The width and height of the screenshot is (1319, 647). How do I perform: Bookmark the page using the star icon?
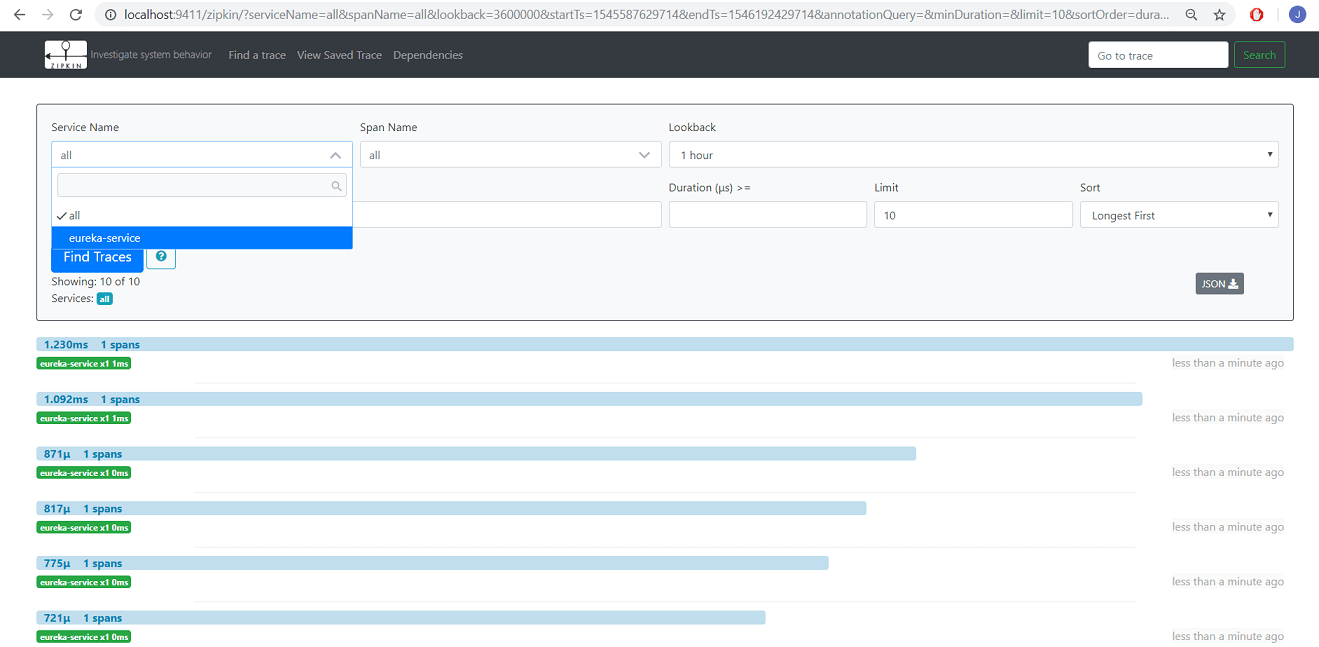(x=1220, y=15)
